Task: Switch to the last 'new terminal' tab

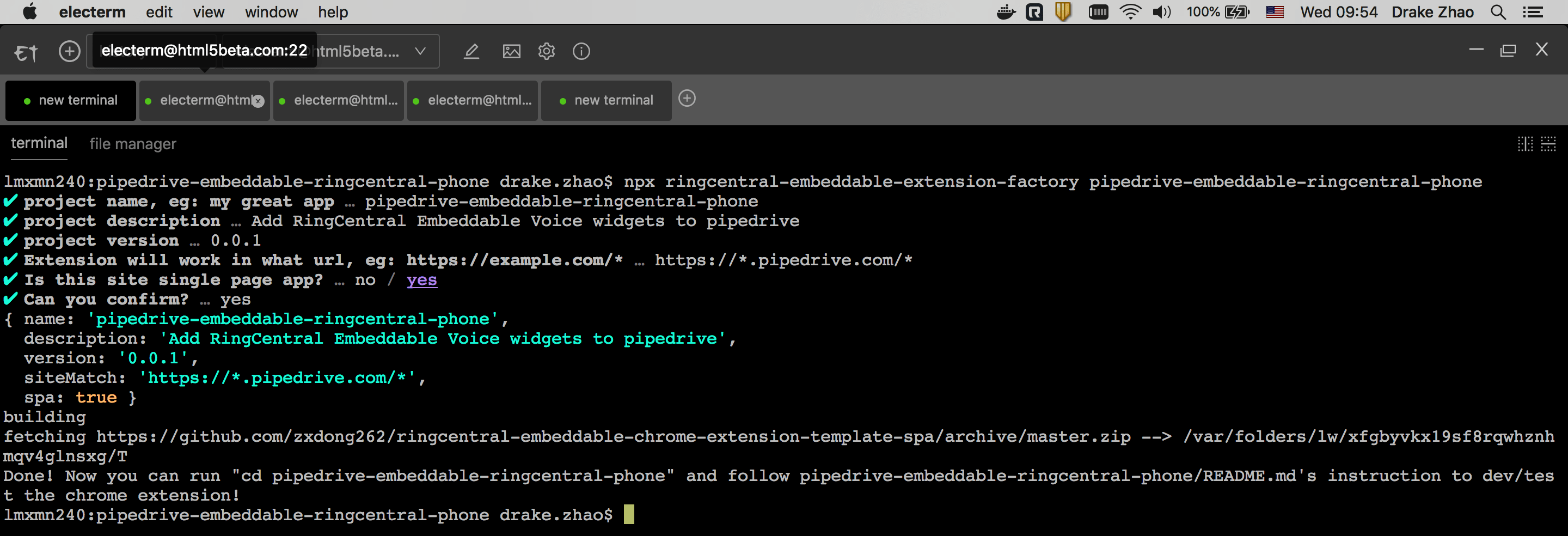Action: coord(607,100)
